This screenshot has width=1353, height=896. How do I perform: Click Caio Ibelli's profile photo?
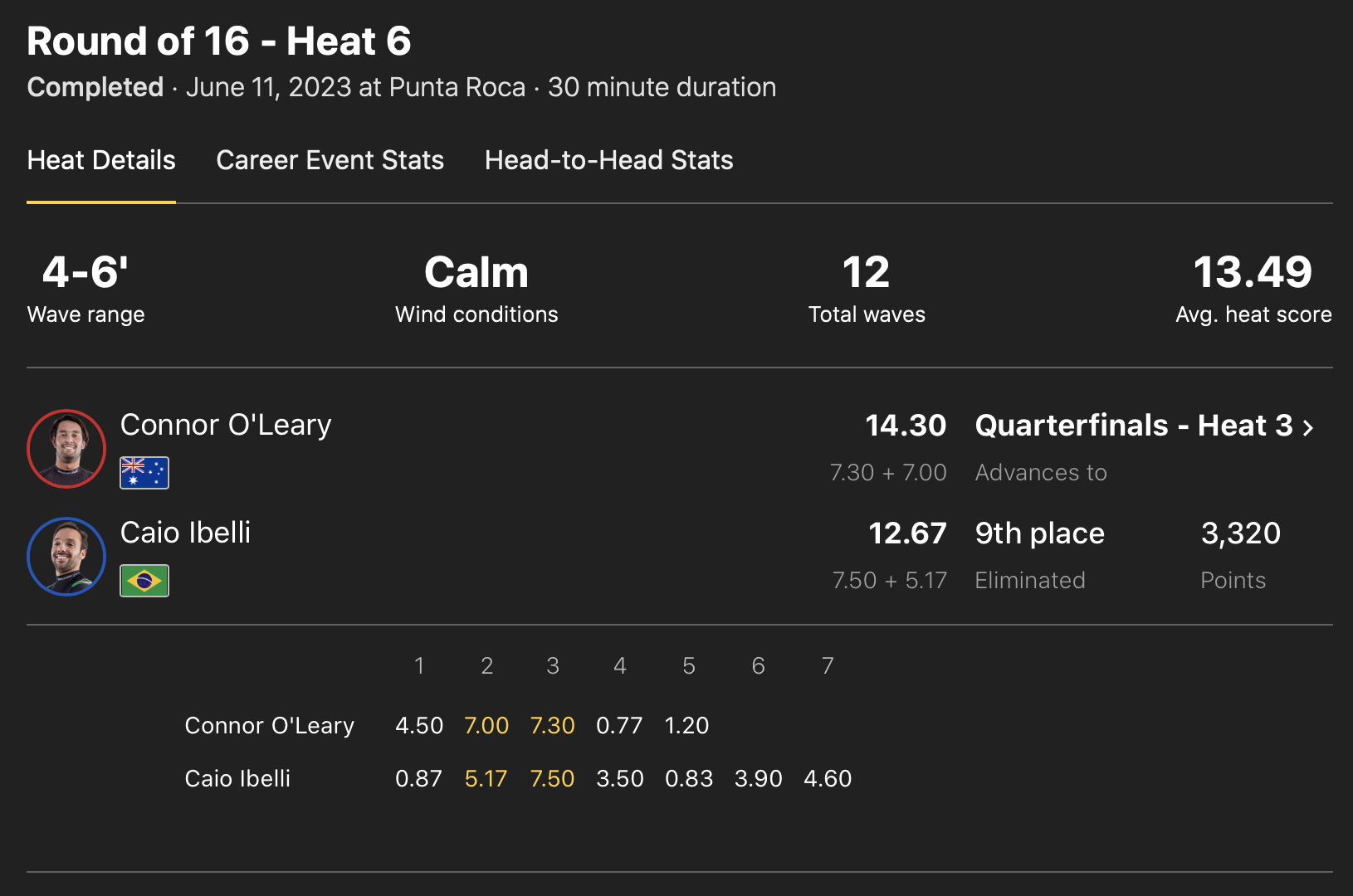tap(66, 557)
